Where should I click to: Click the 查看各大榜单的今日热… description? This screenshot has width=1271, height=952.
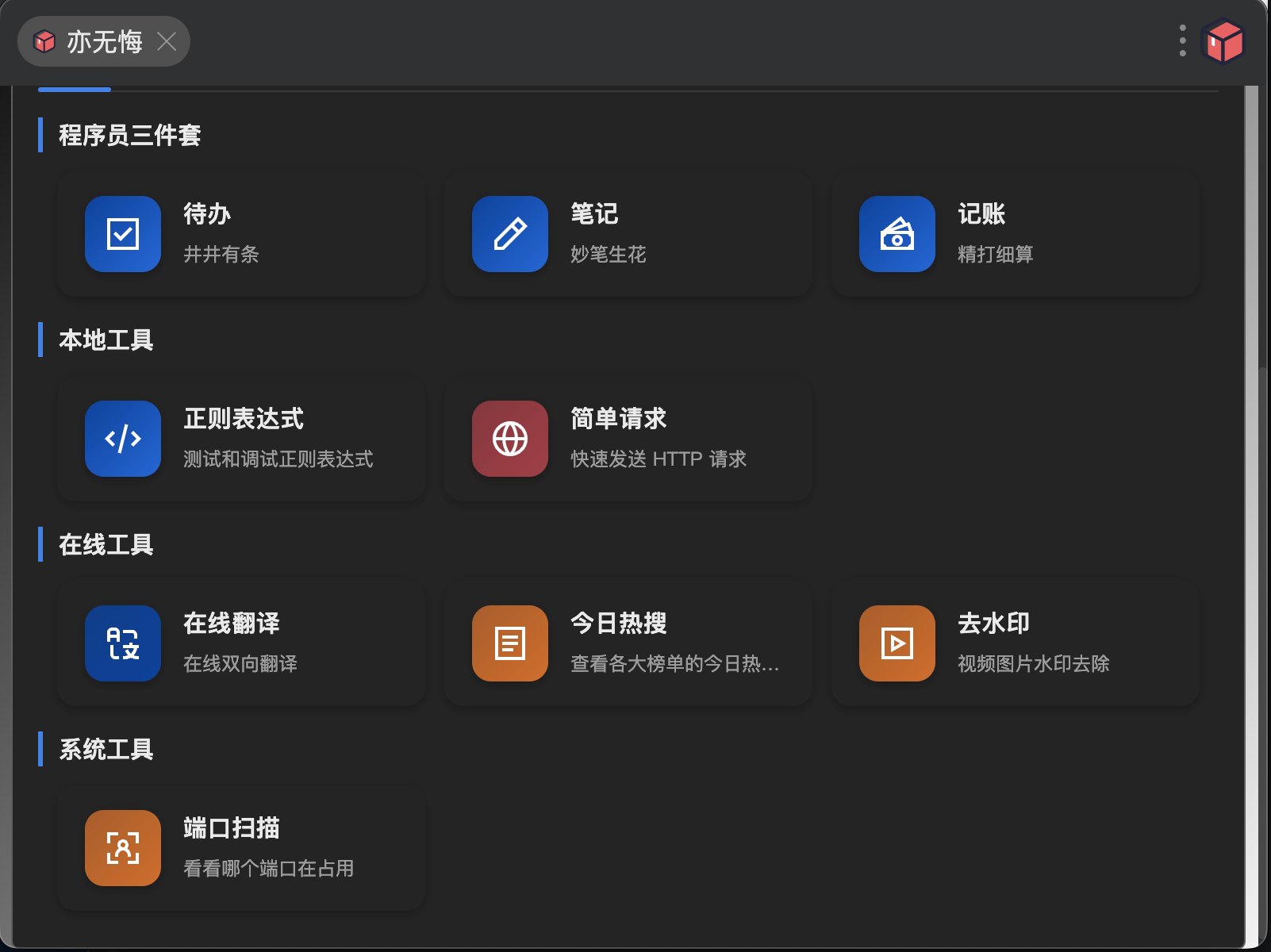[675, 664]
